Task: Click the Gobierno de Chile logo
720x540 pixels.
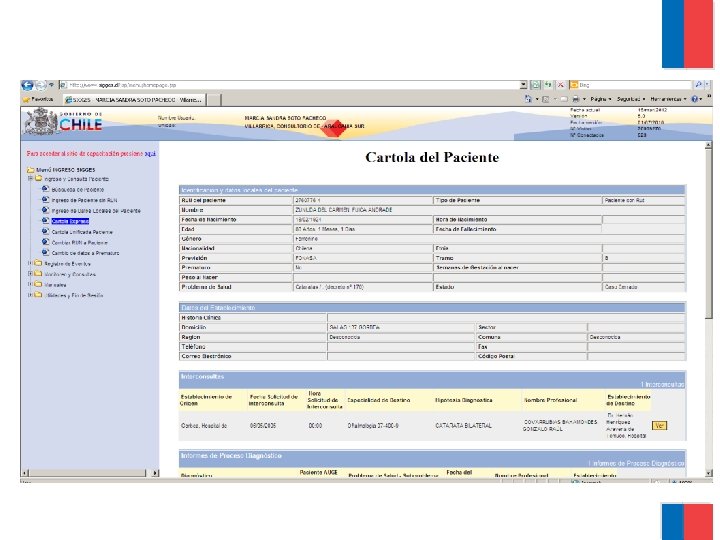Action: [x=63, y=122]
